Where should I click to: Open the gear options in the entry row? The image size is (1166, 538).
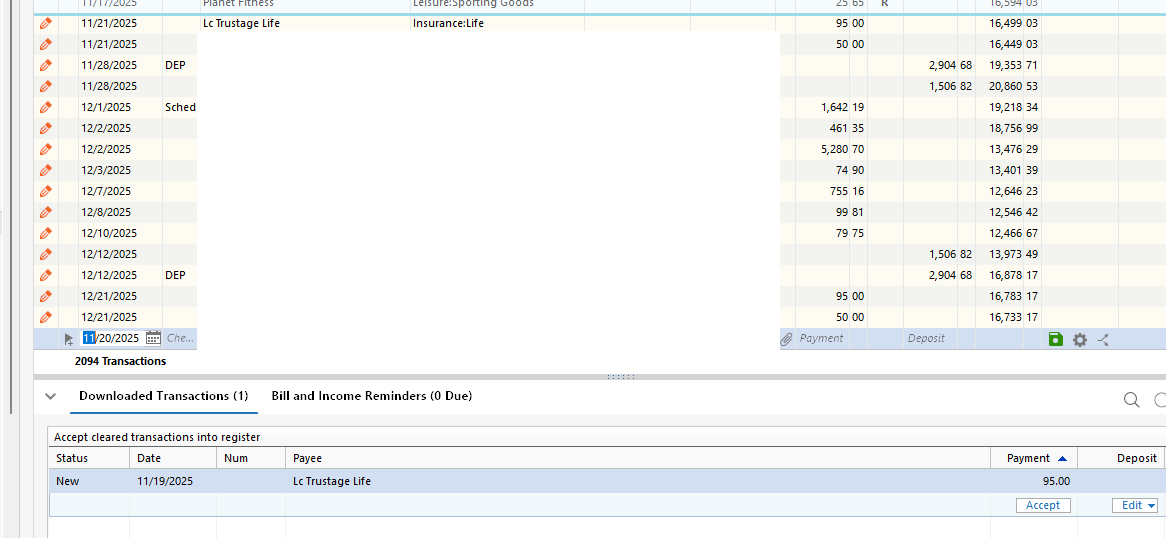coord(1080,339)
